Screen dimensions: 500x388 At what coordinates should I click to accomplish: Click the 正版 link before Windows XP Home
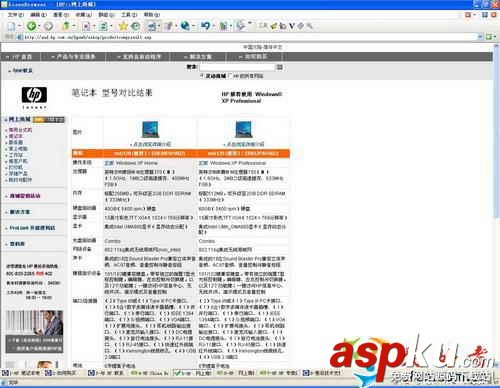109,163
